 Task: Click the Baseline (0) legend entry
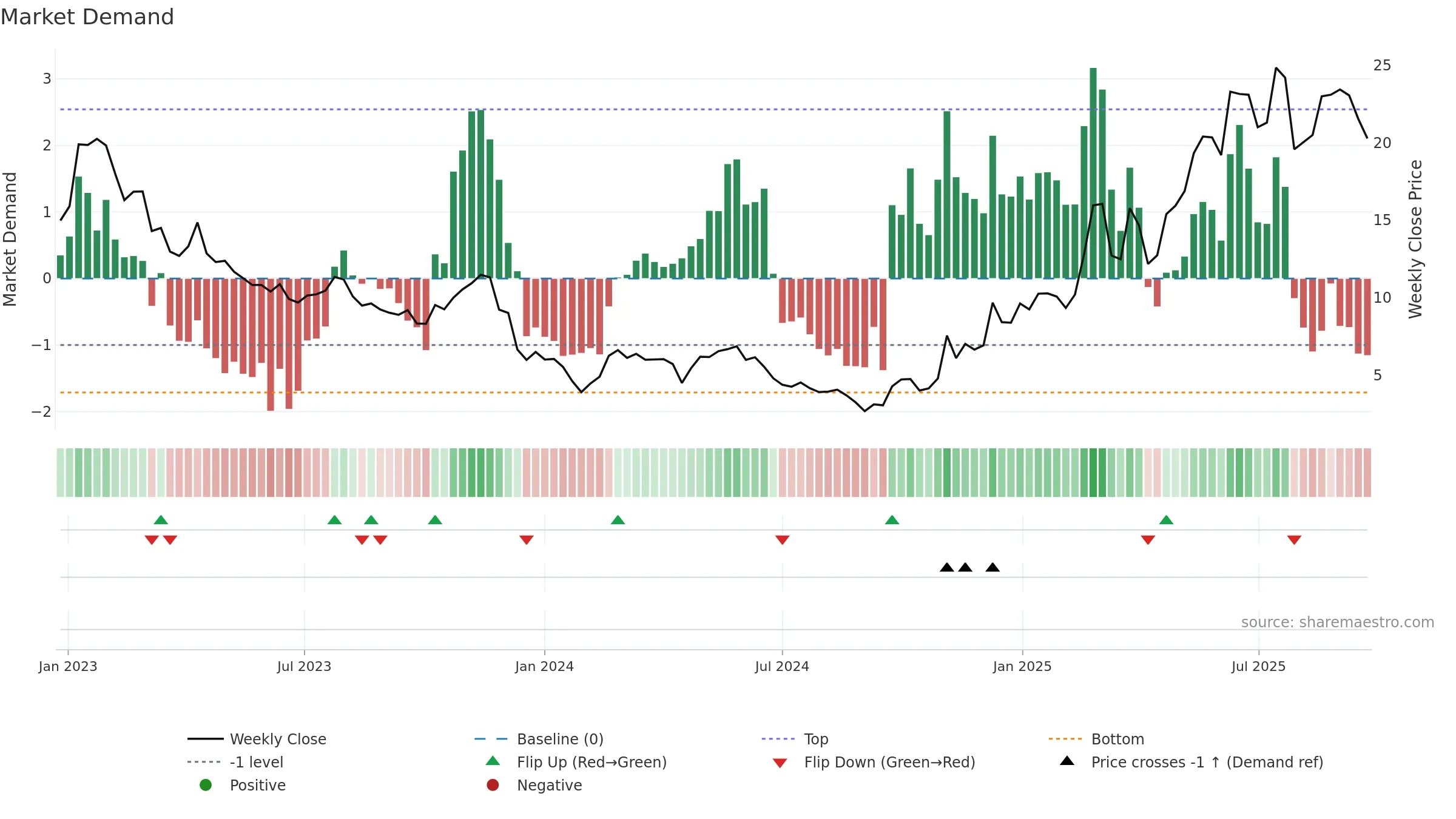[539, 739]
